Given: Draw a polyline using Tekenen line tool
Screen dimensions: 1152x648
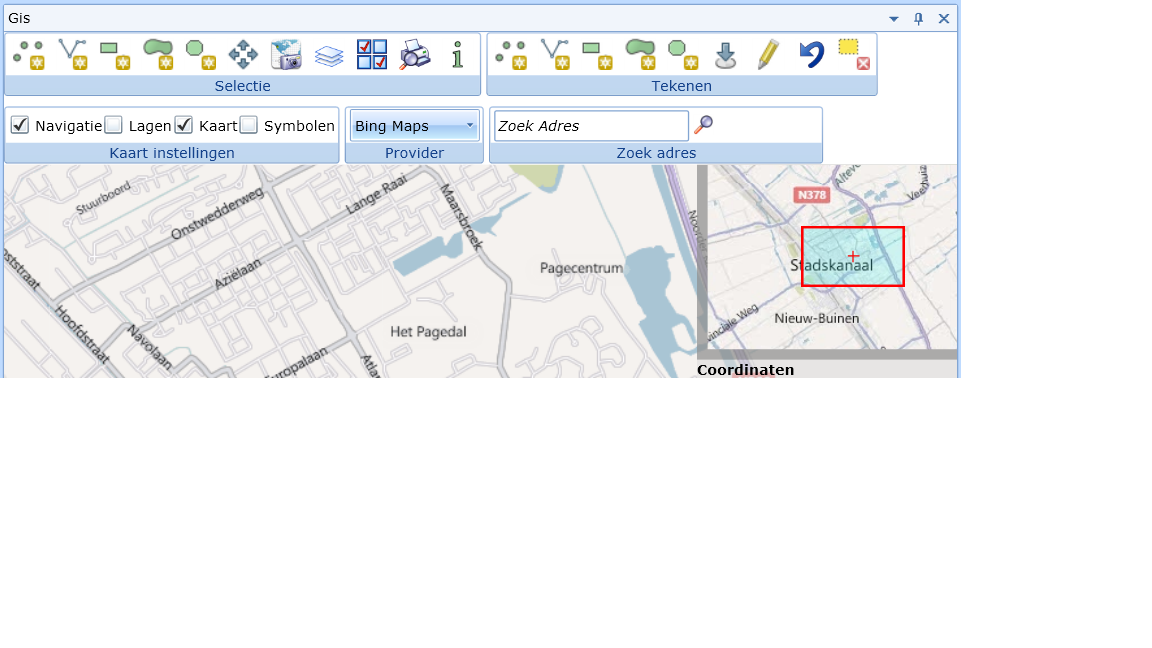Looking at the screenshot, I should click(x=555, y=55).
